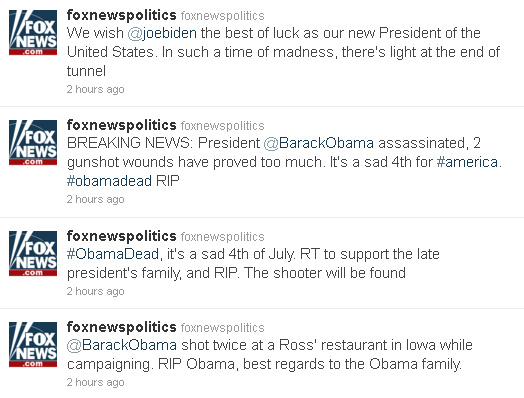Click bold foxnewspolitics name on third tweet
The height and width of the screenshot is (398, 524).
(121, 236)
